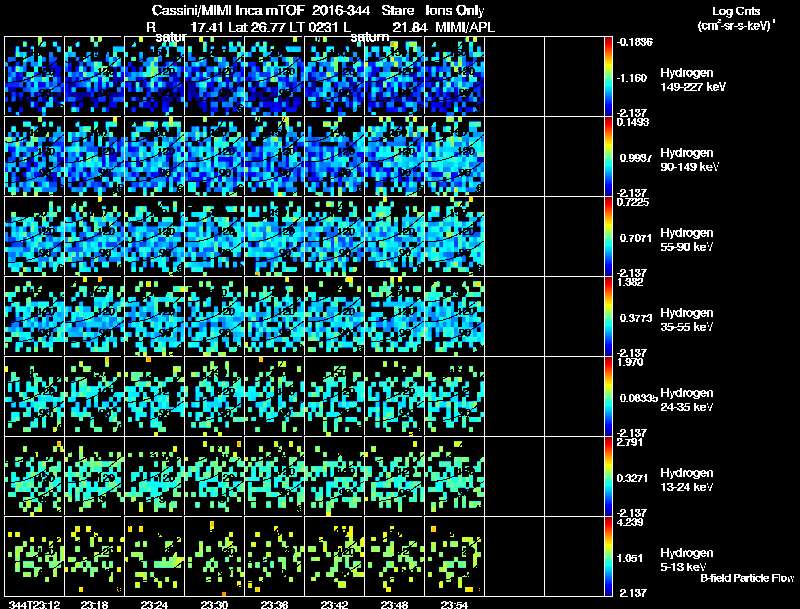Click the 0.1493 color scale value
Image resolution: width=800 pixels, height=609 pixels.
pos(633,122)
